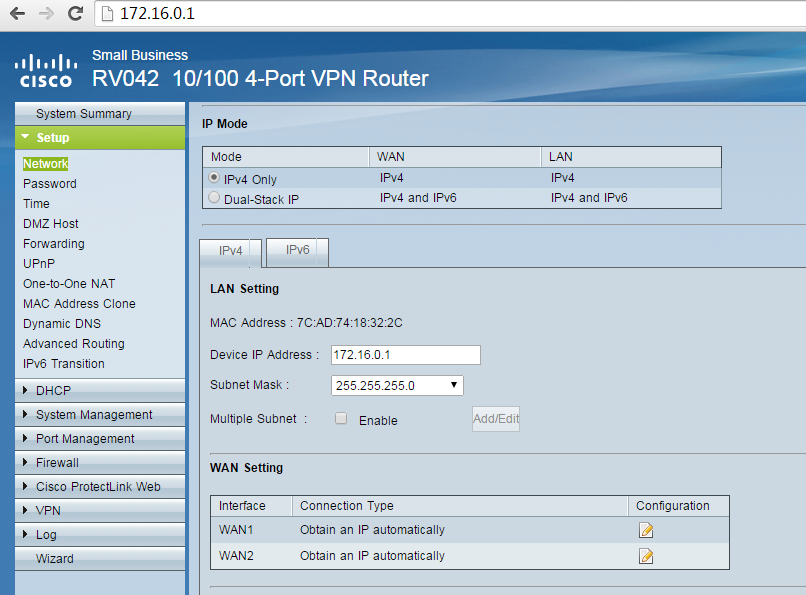Viewport: 806px width, 595px height.
Task: Click the Add/Edit subnet button
Action: pos(495,419)
